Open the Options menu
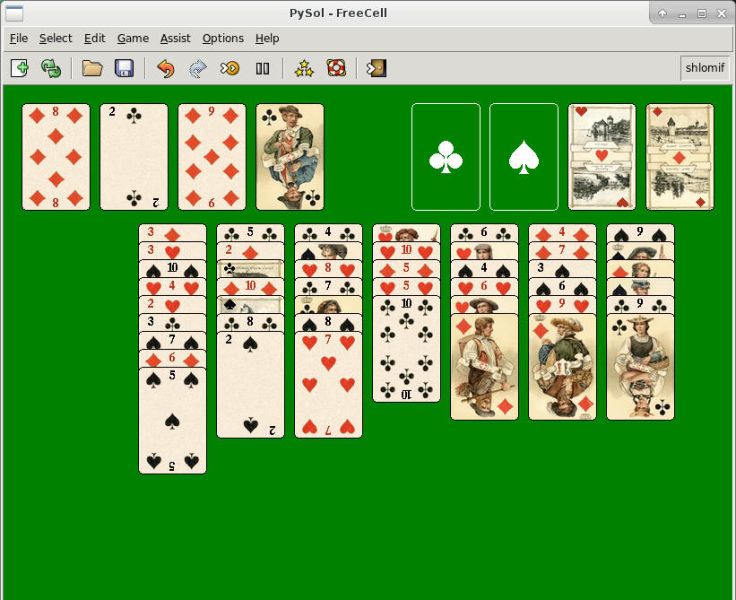 (x=223, y=38)
